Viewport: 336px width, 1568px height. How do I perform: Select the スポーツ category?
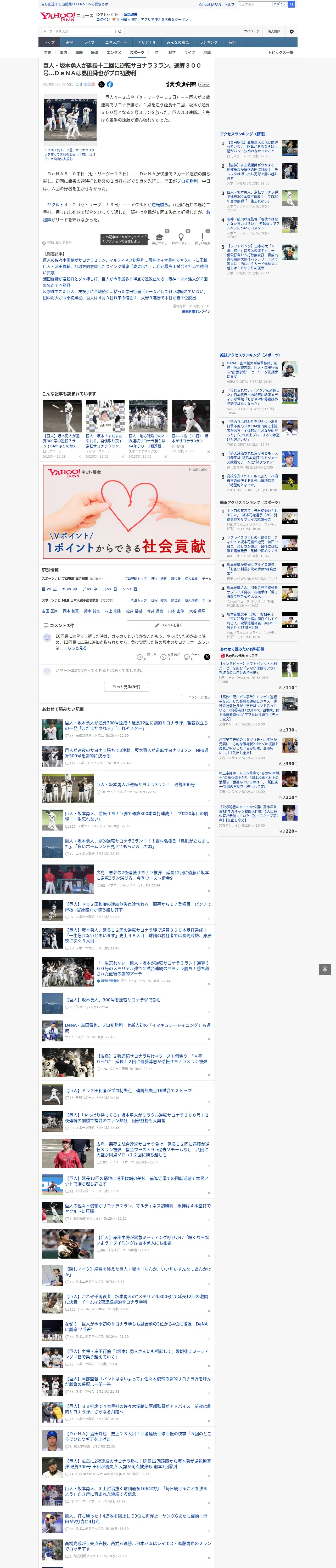click(137, 52)
